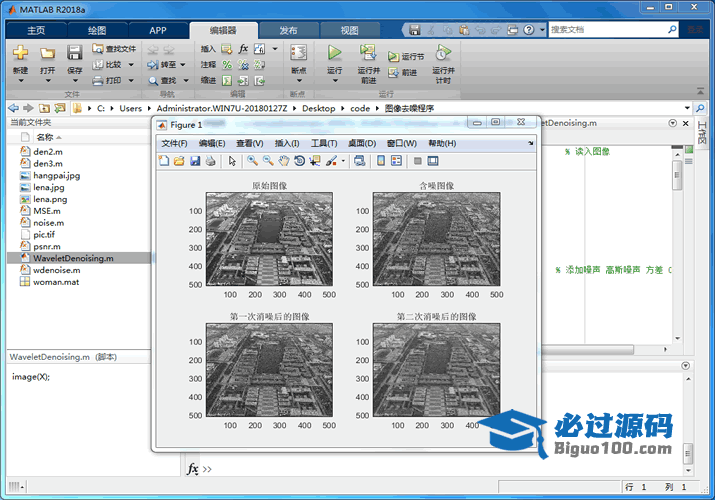Toggle the insert colorbar button in Figure
Image resolution: width=715 pixels, height=500 pixels.
[x=381, y=161]
